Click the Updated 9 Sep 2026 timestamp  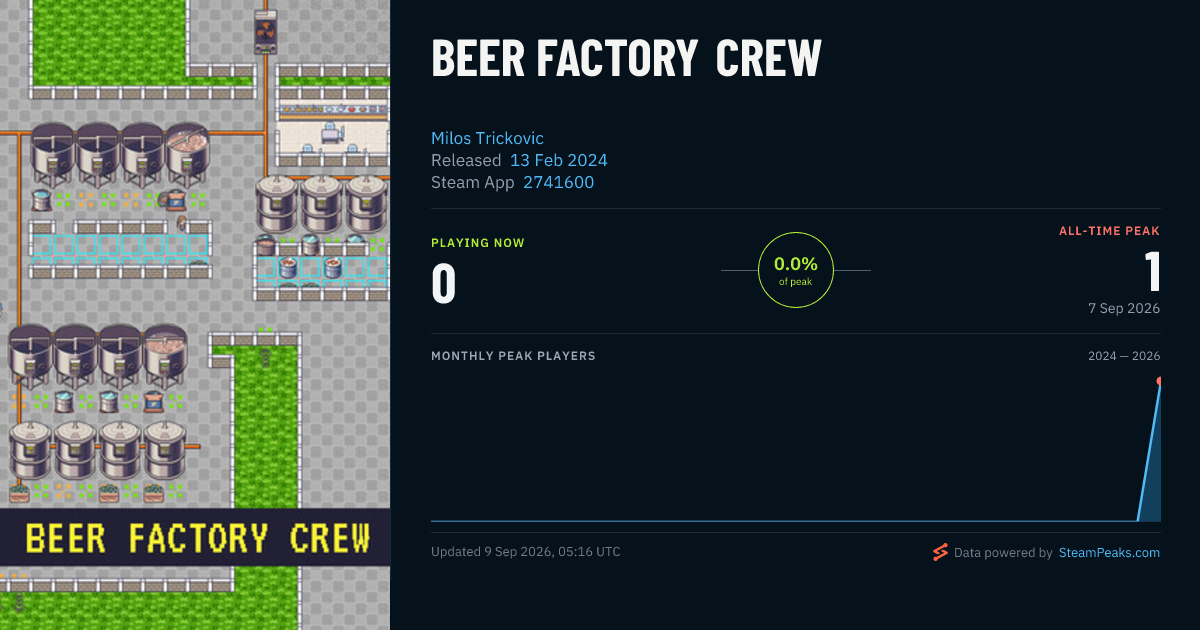tap(526, 552)
